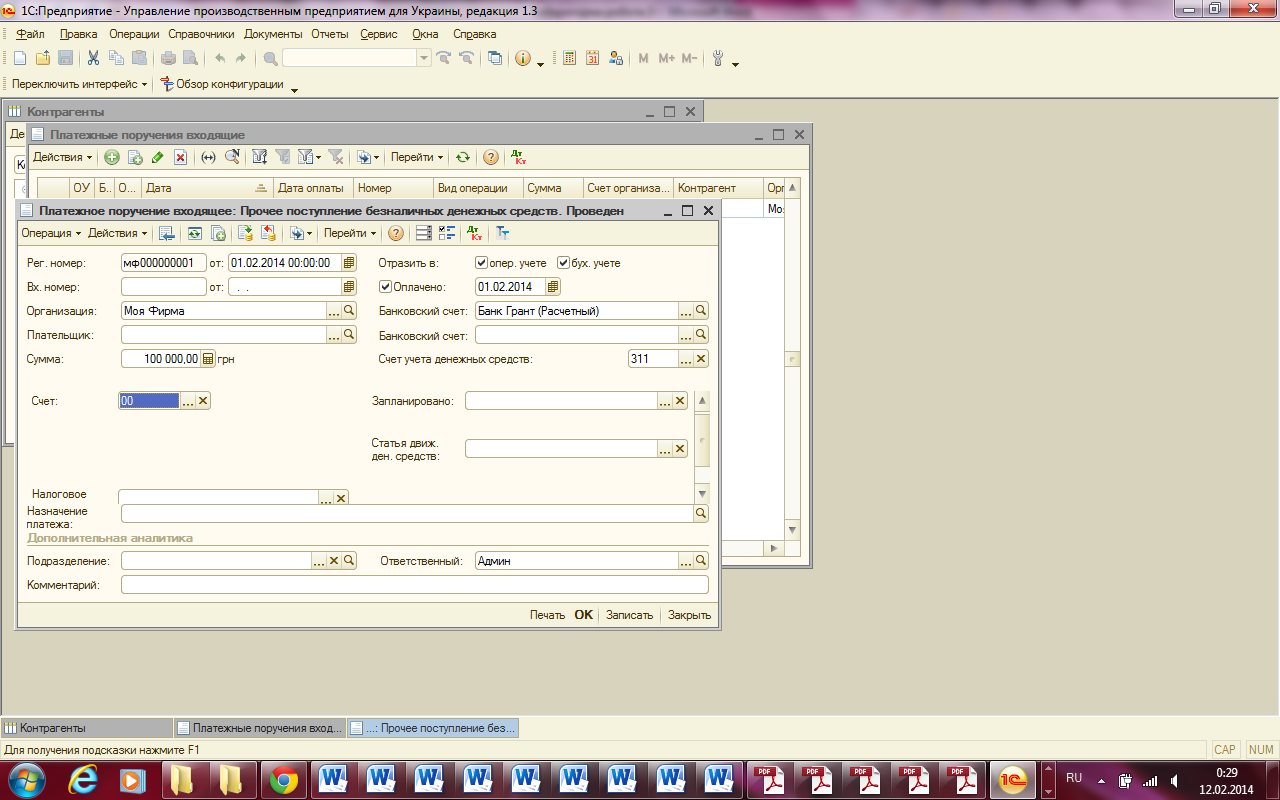
Task: Open the Документы menu
Action: tap(273, 34)
